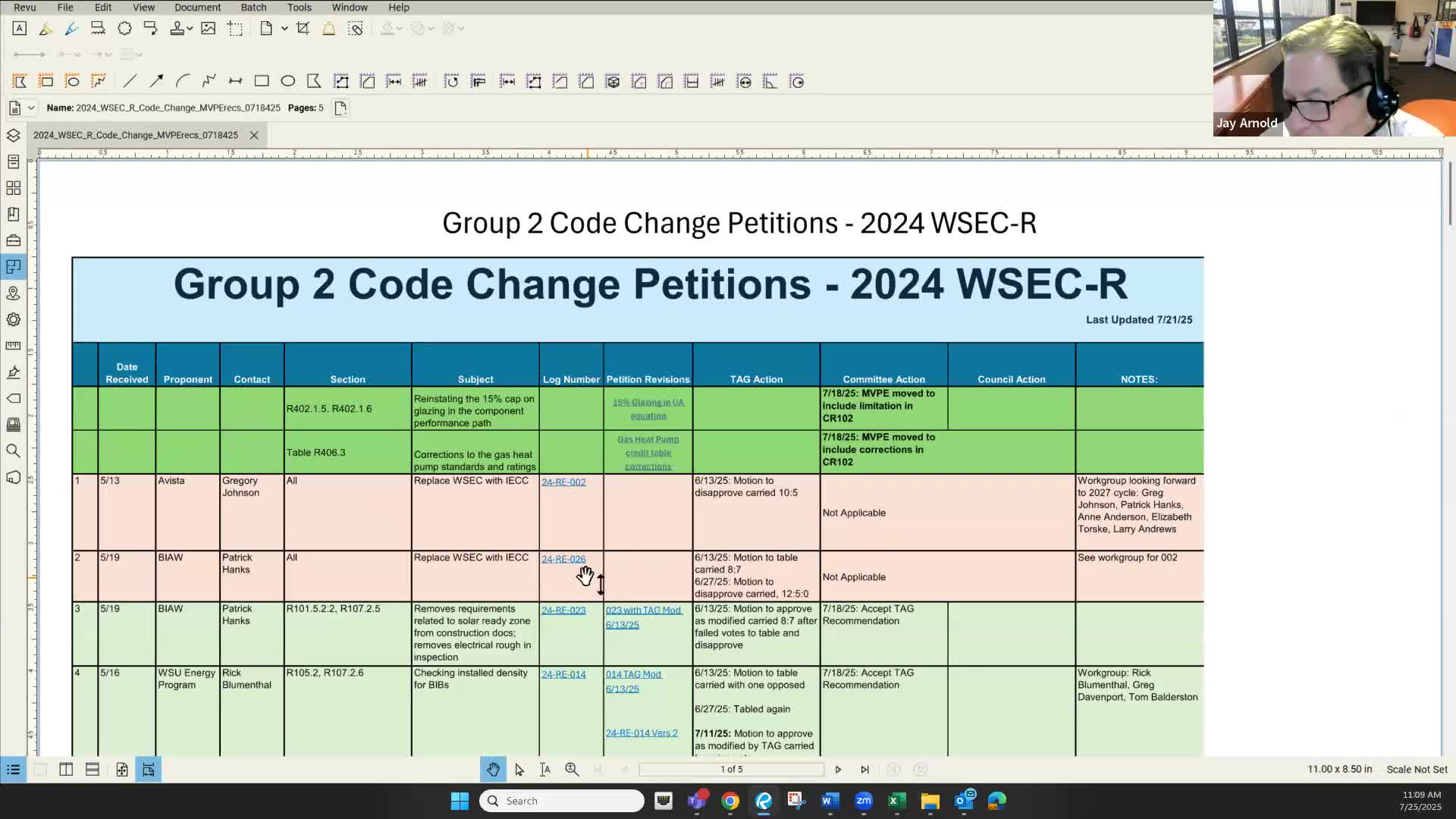Open the Document menu

tap(197, 8)
